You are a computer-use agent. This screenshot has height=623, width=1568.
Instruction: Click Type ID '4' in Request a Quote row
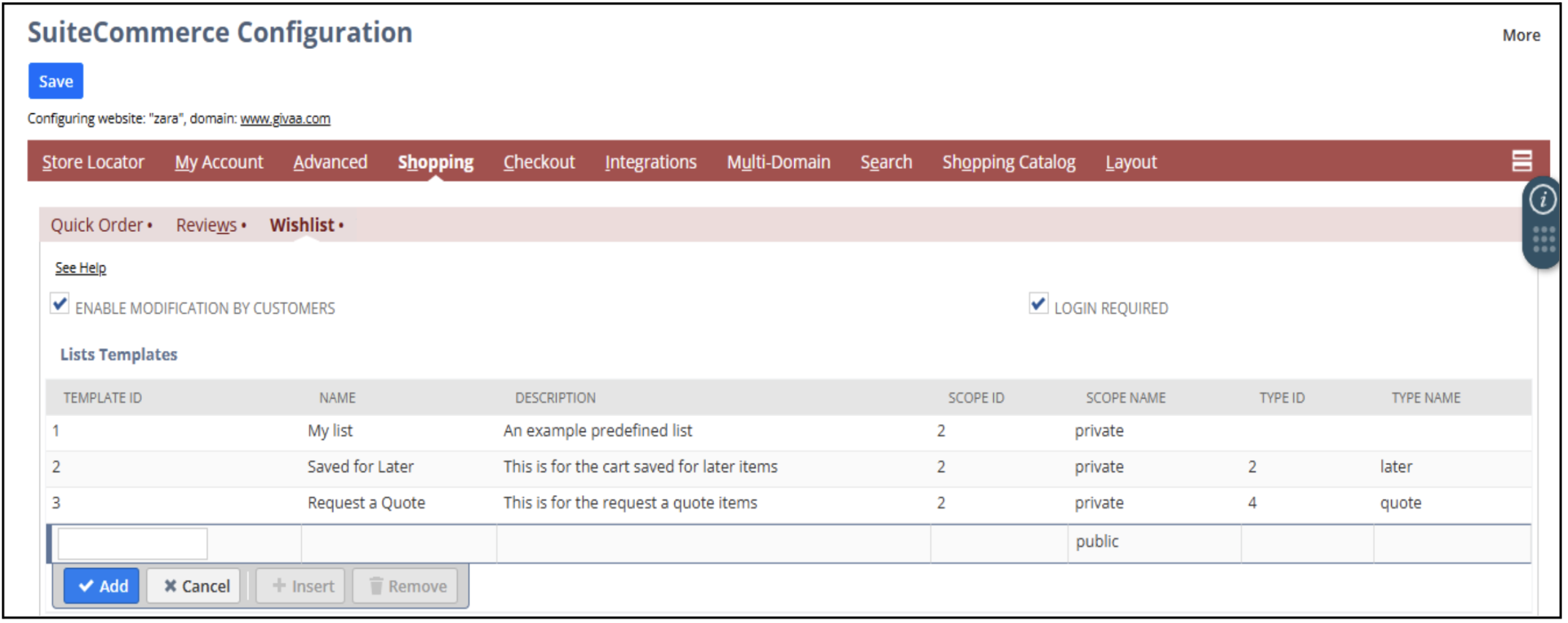pyautogui.click(x=1252, y=503)
